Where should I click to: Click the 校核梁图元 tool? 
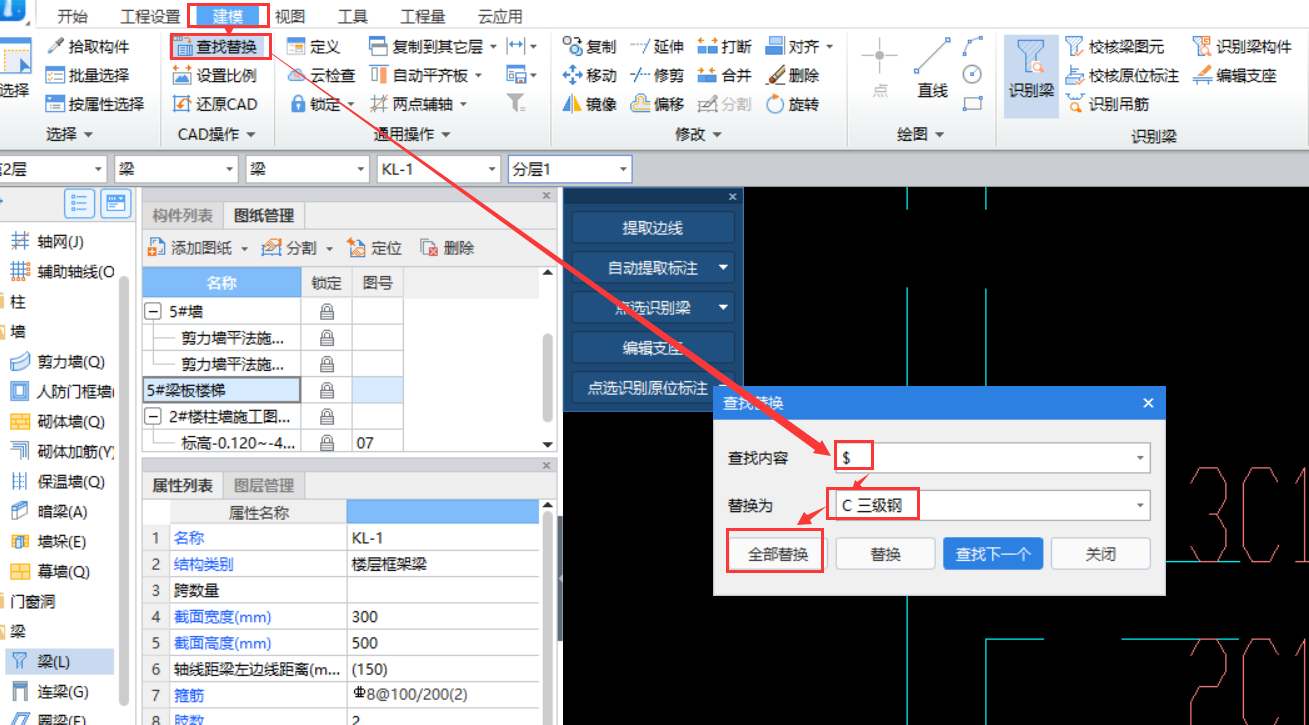coord(1115,46)
